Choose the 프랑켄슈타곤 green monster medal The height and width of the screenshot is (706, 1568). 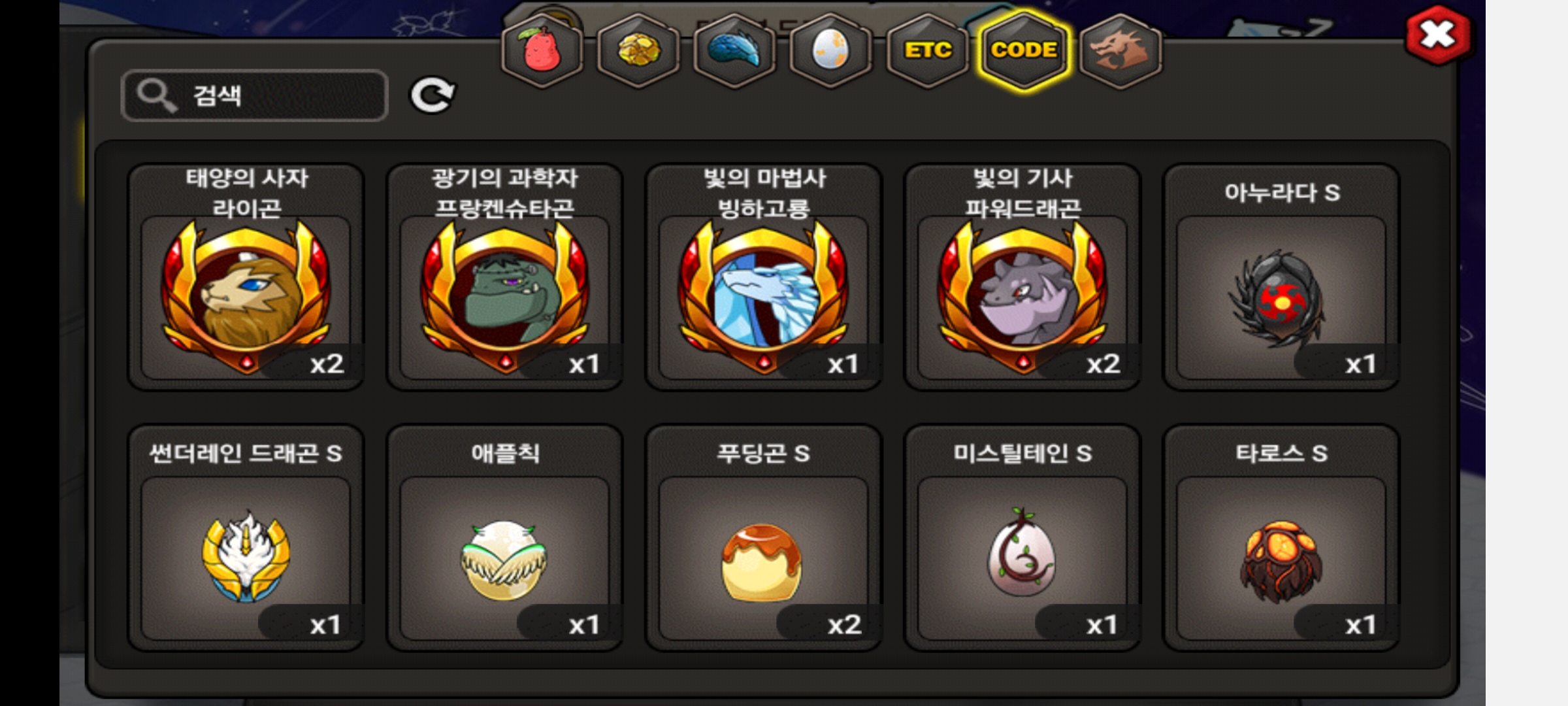(504, 277)
